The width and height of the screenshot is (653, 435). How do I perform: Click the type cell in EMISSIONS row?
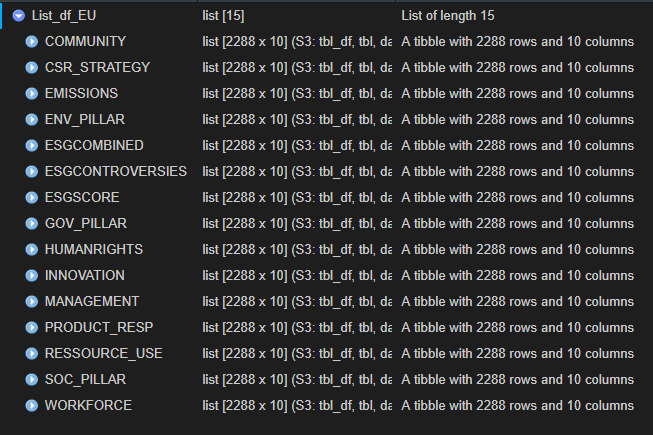click(x=297, y=94)
